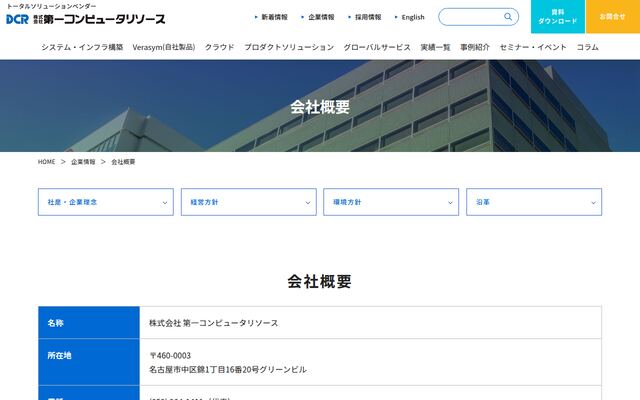Viewport: 640px width, 400px height.
Task: Click the 〒460-0003 postal code text
Action: tap(170, 356)
